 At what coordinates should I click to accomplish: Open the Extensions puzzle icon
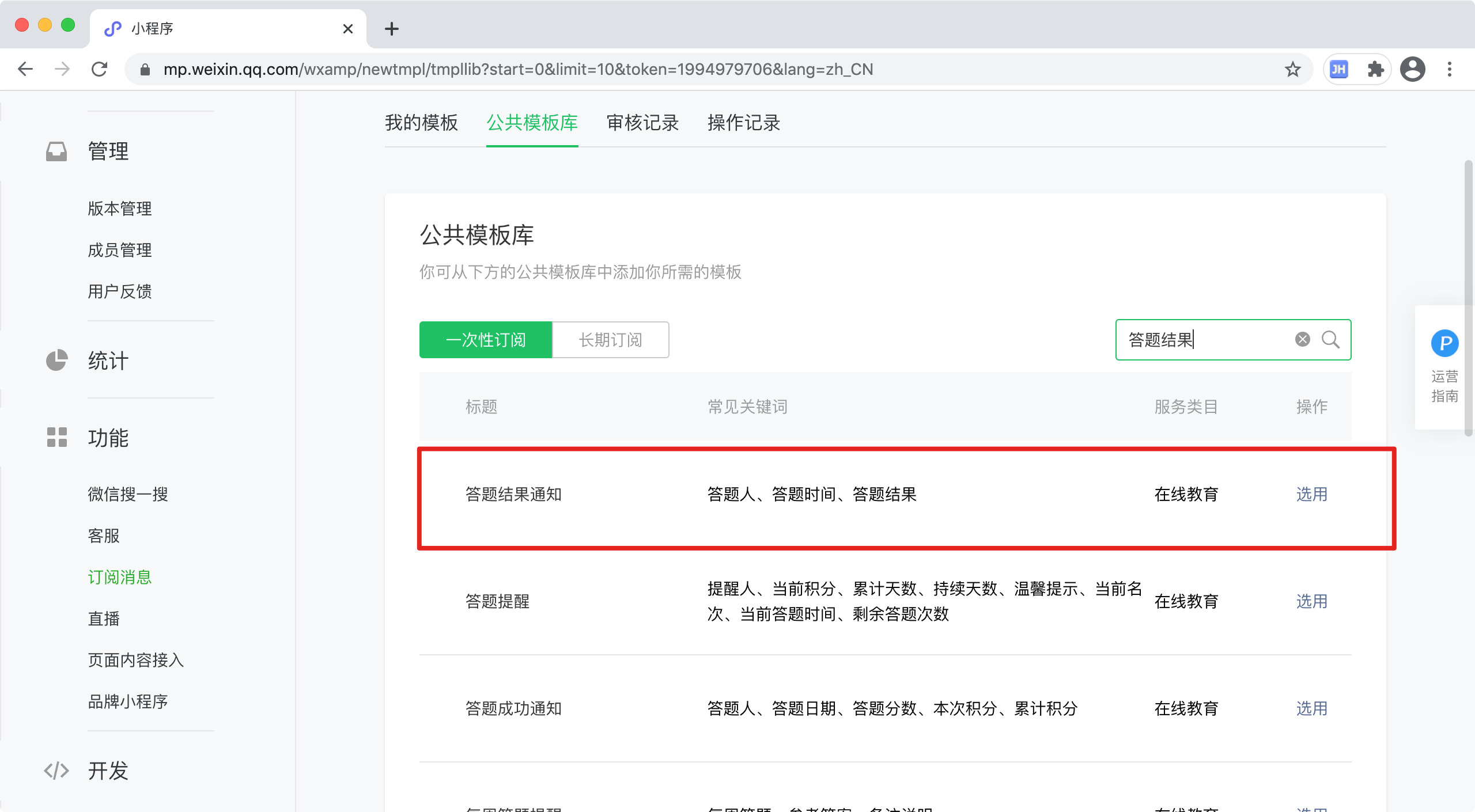pyautogui.click(x=1375, y=70)
